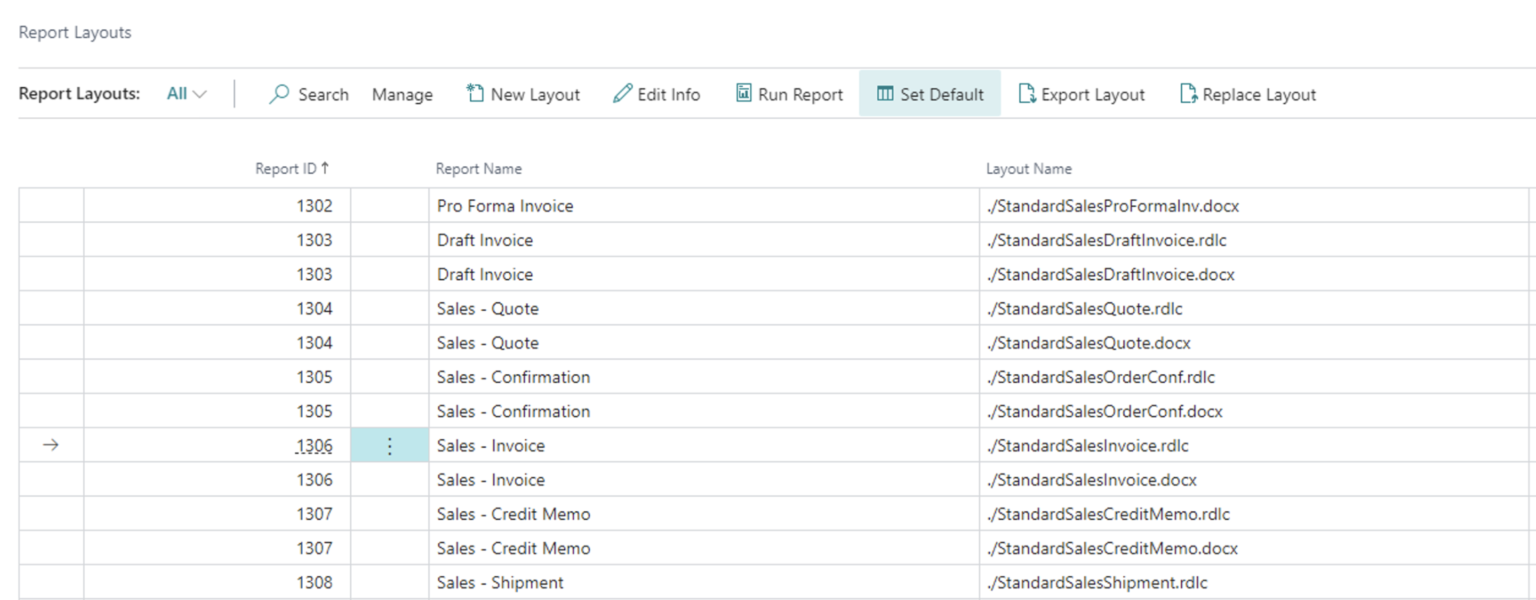1536x600 pixels.
Task: Open the Search function
Action: click(308, 94)
